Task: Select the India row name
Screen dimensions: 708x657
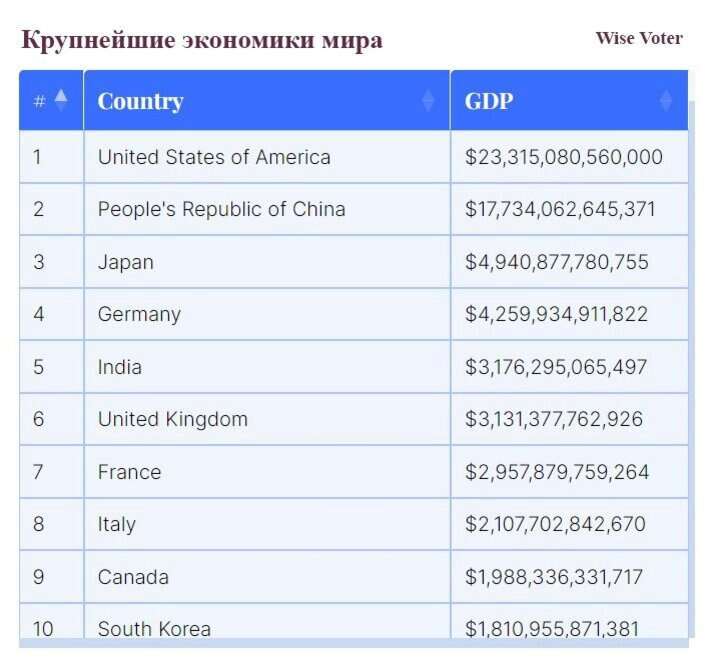Action: click(x=120, y=367)
